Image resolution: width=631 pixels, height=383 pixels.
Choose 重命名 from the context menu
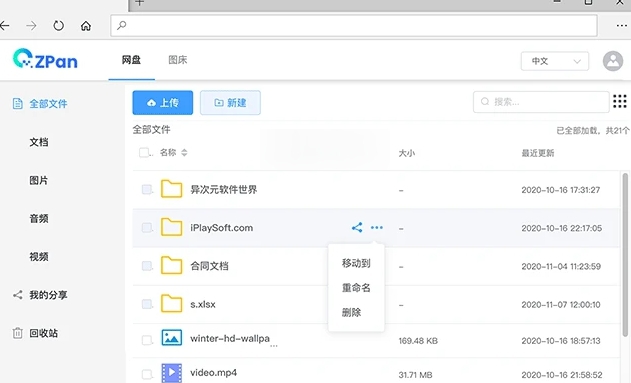(356, 288)
